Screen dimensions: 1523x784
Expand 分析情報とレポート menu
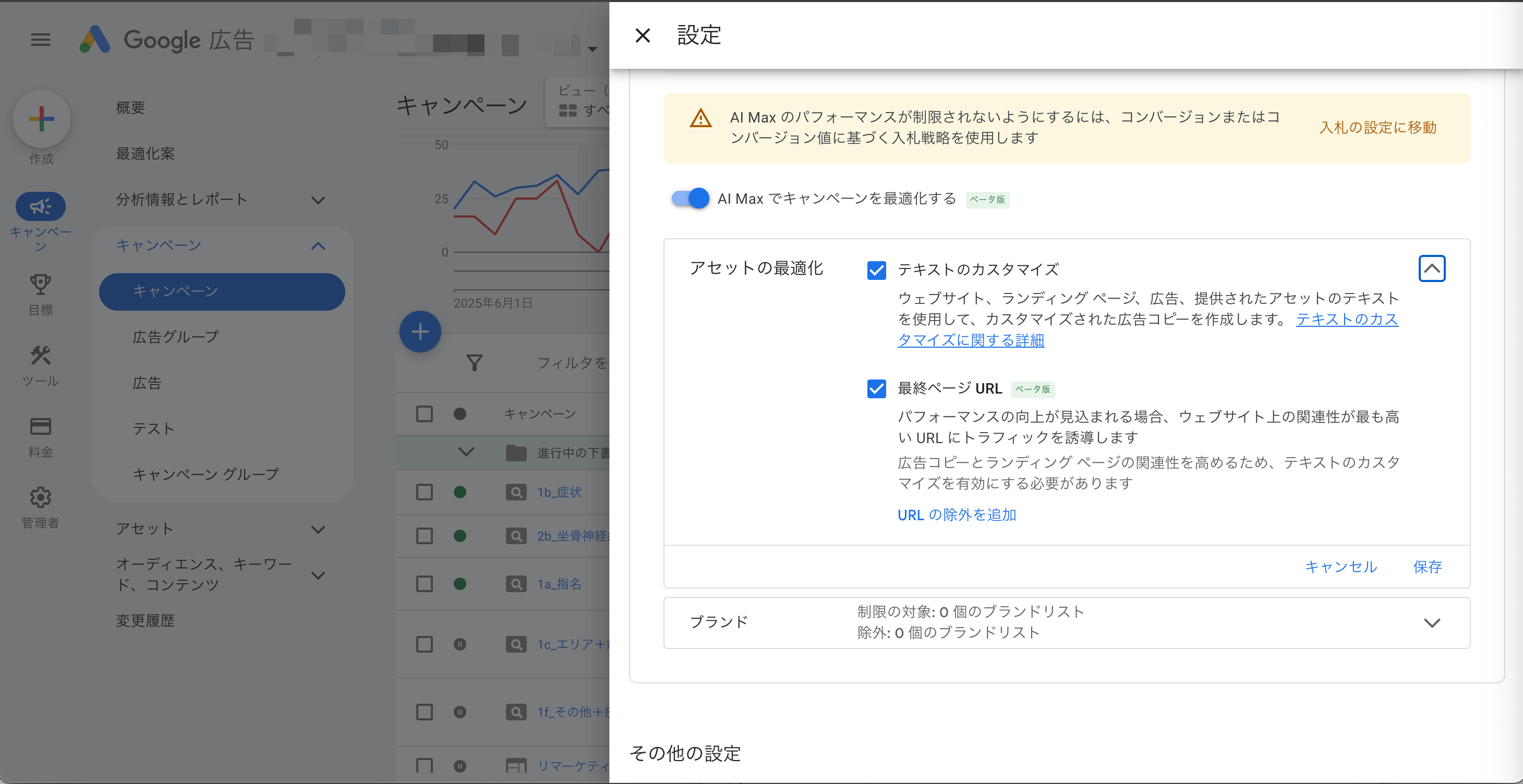coord(318,200)
